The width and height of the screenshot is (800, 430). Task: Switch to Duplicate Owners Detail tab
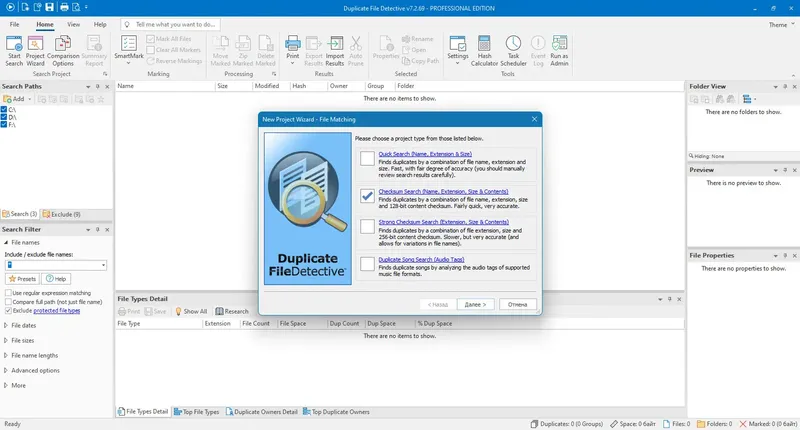[262, 412]
